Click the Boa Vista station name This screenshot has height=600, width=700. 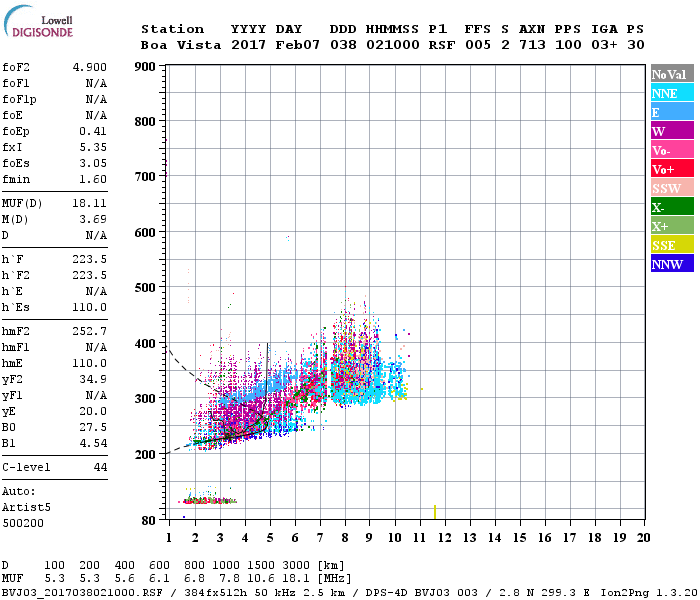click(181, 45)
